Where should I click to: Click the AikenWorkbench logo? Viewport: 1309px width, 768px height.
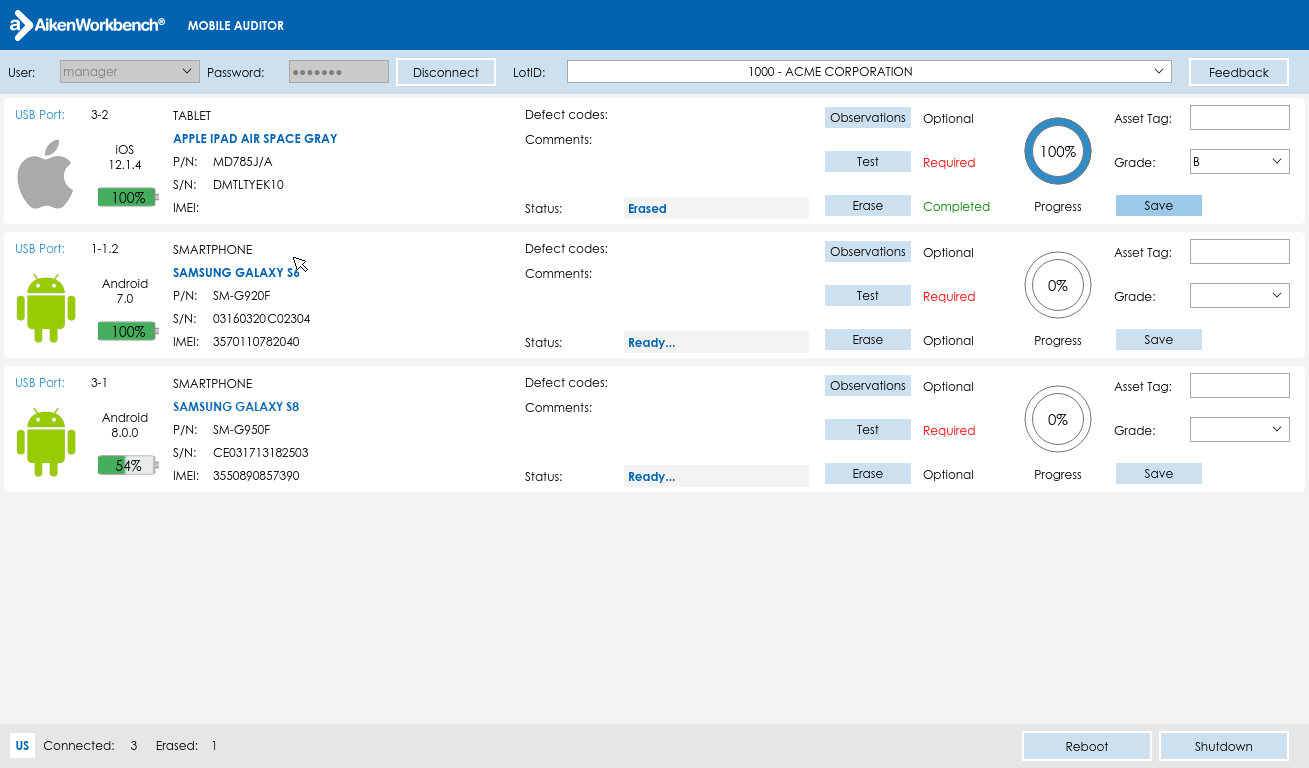[88, 25]
